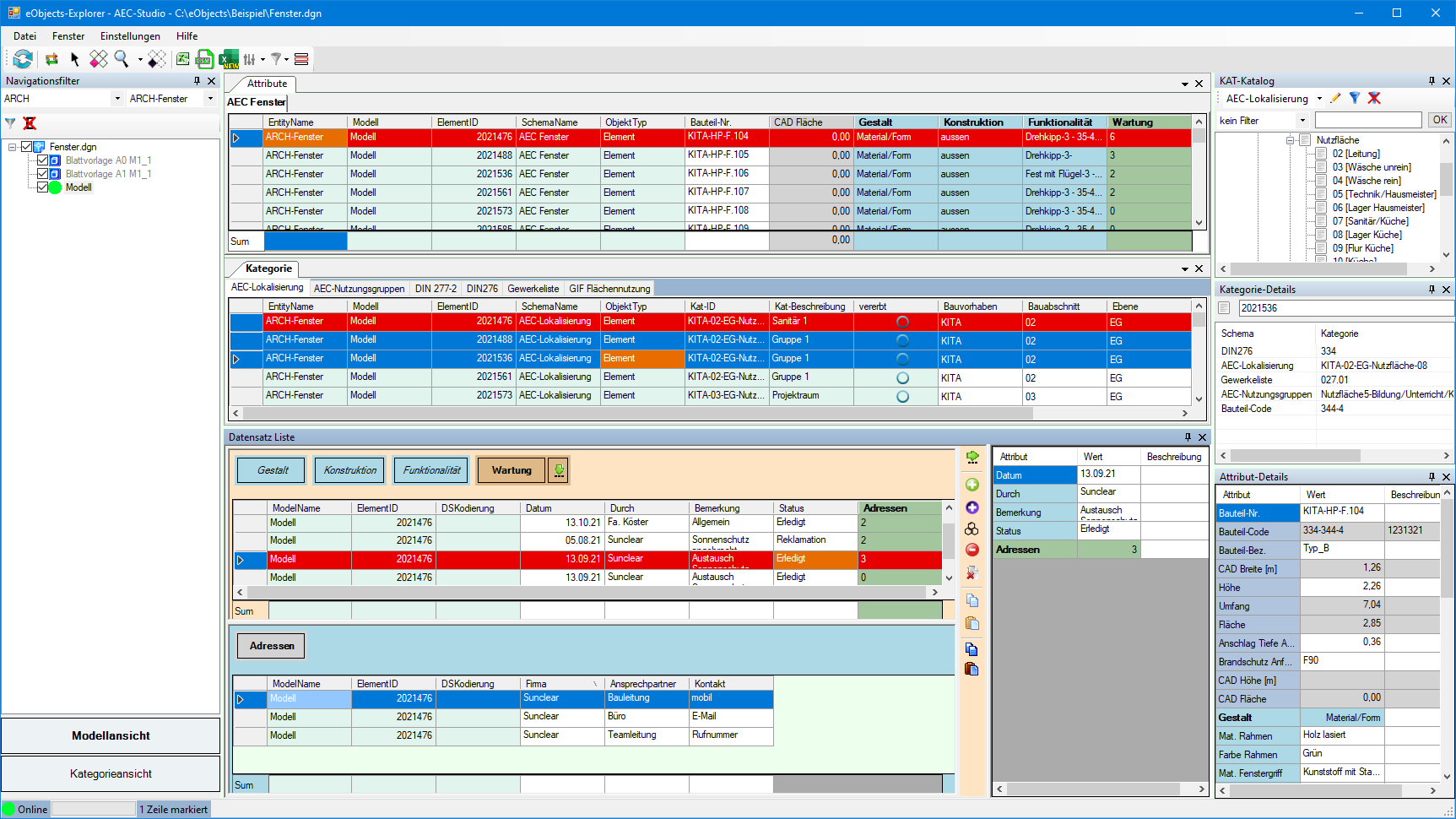This screenshot has height=819, width=1456.
Task: Click the purple plus icon in Datensatz toolbar
Action: coord(972,507)
